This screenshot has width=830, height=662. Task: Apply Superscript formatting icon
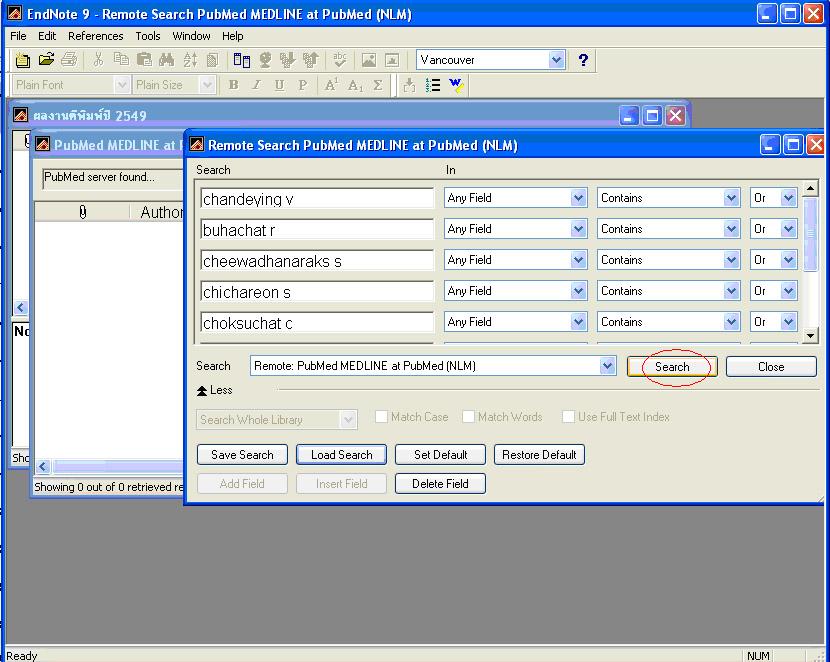[x=331, y=85]
